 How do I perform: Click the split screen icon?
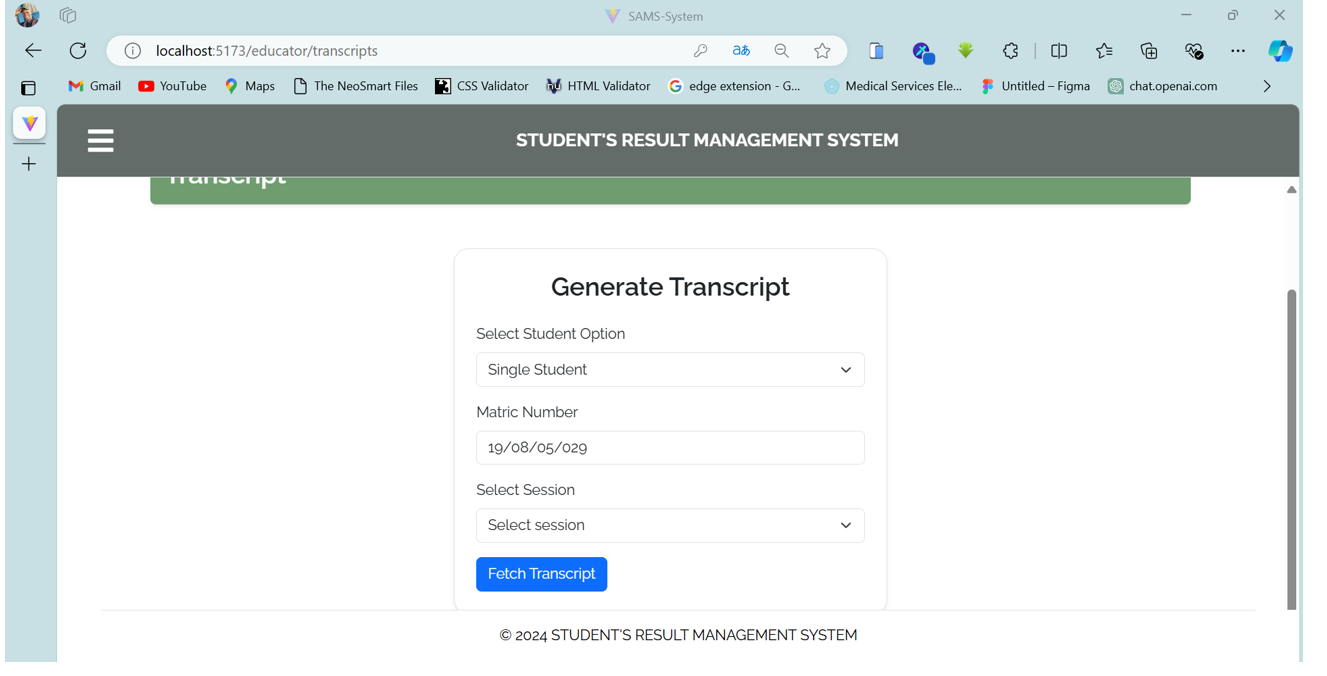coord(1059,51)
